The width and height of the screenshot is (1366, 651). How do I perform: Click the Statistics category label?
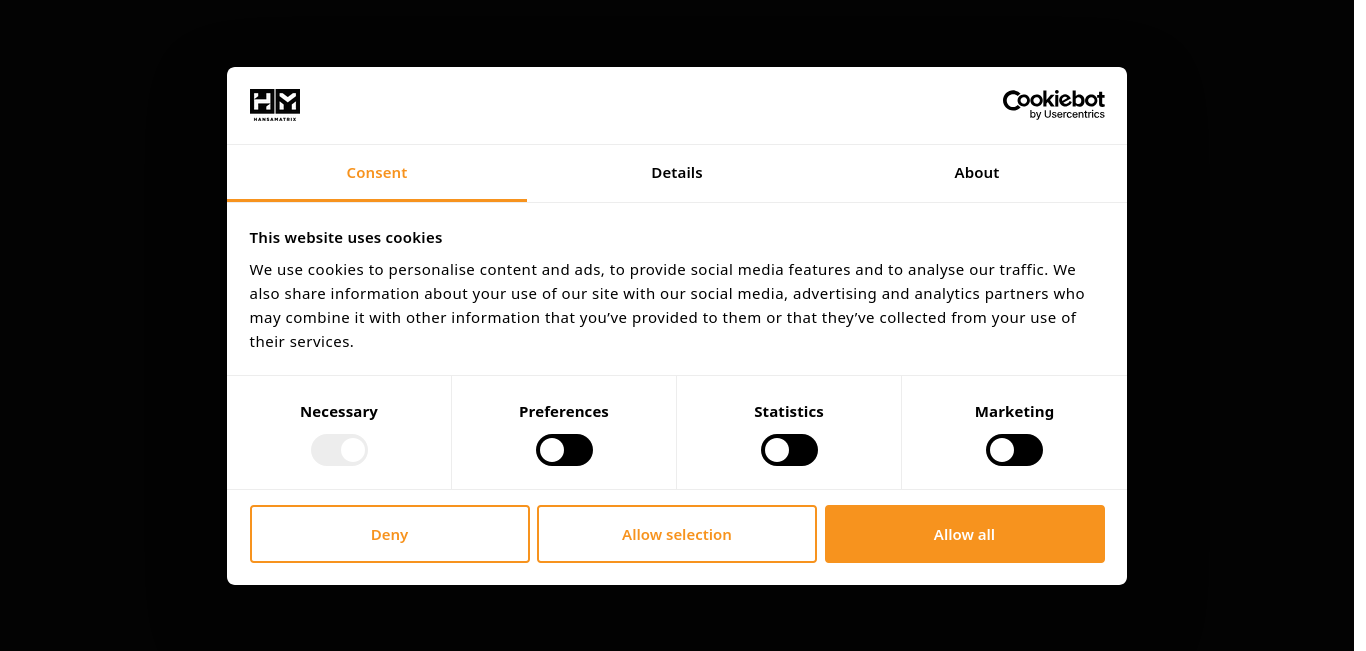point(789,412)
